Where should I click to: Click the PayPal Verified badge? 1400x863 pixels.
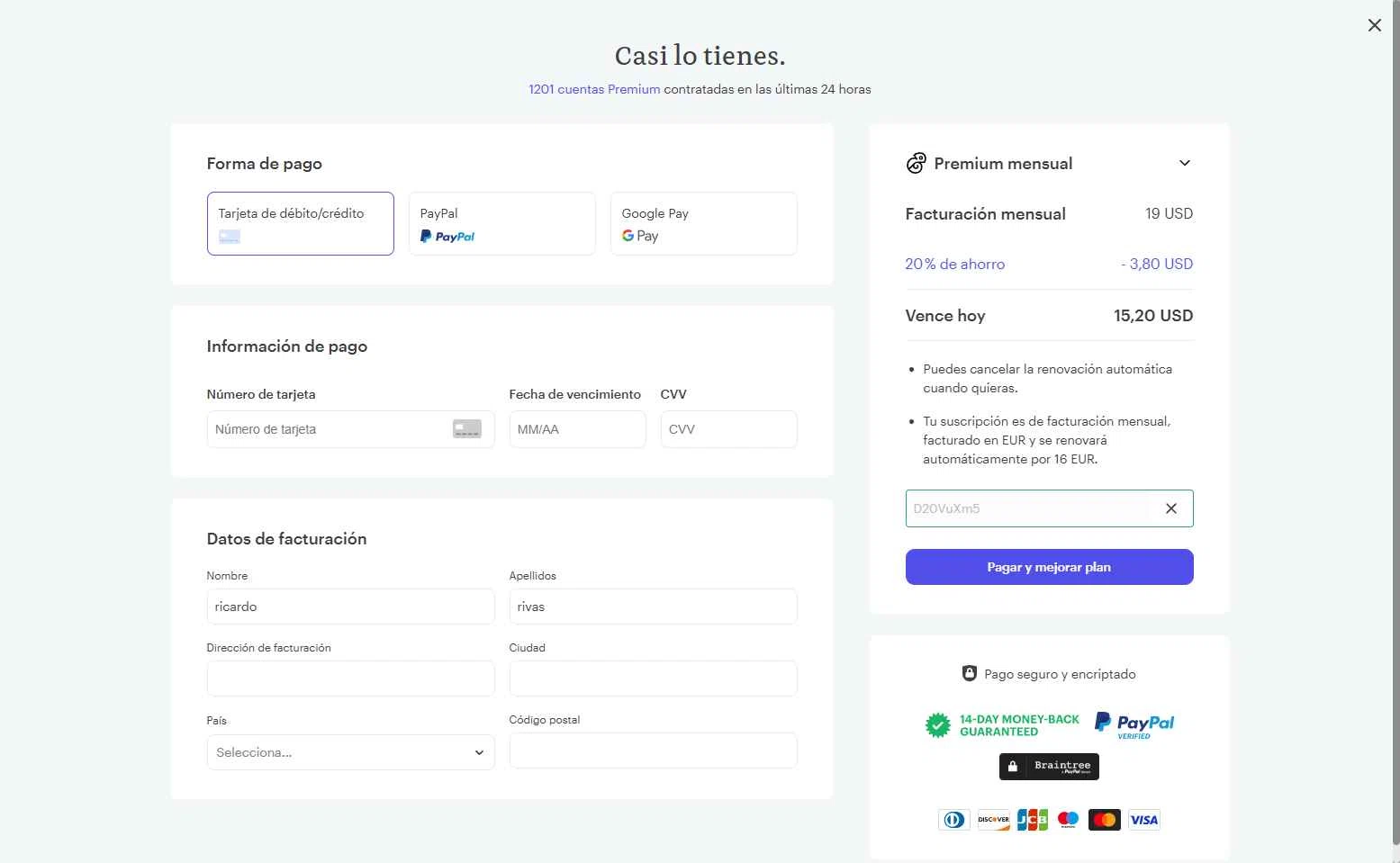(1134, 725)
